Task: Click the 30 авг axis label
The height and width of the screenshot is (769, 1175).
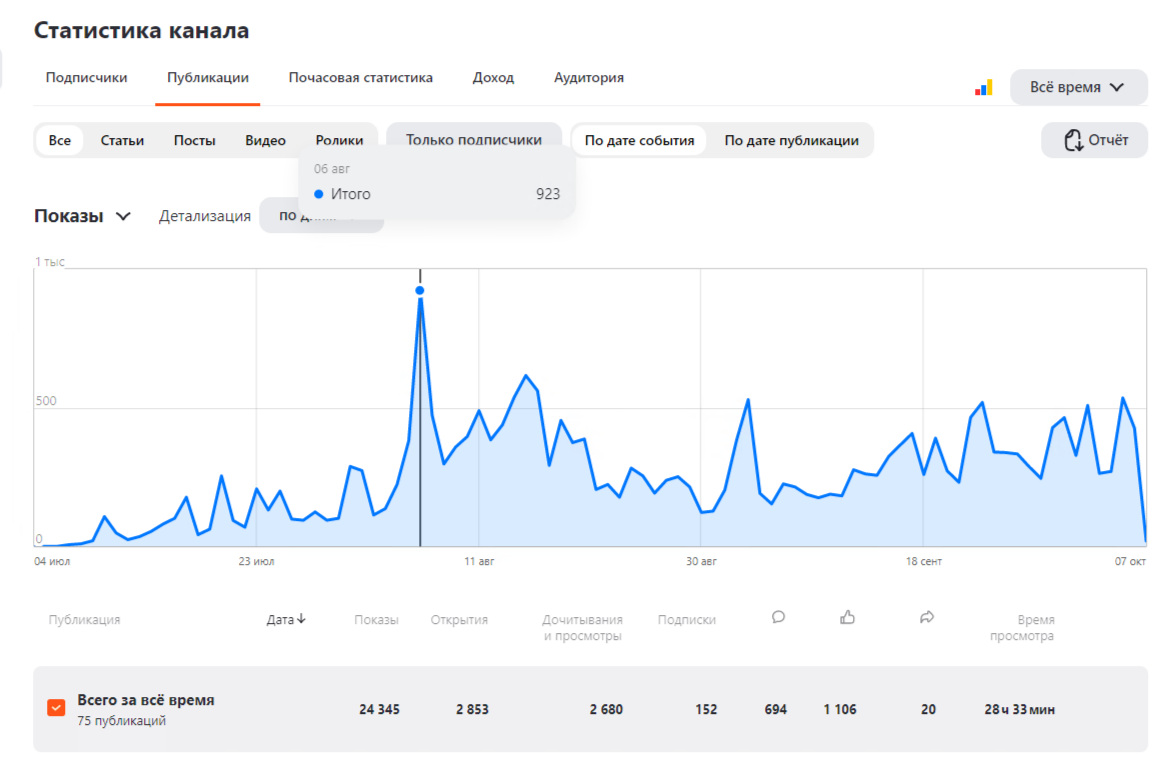Action: (x=701, y=561)
